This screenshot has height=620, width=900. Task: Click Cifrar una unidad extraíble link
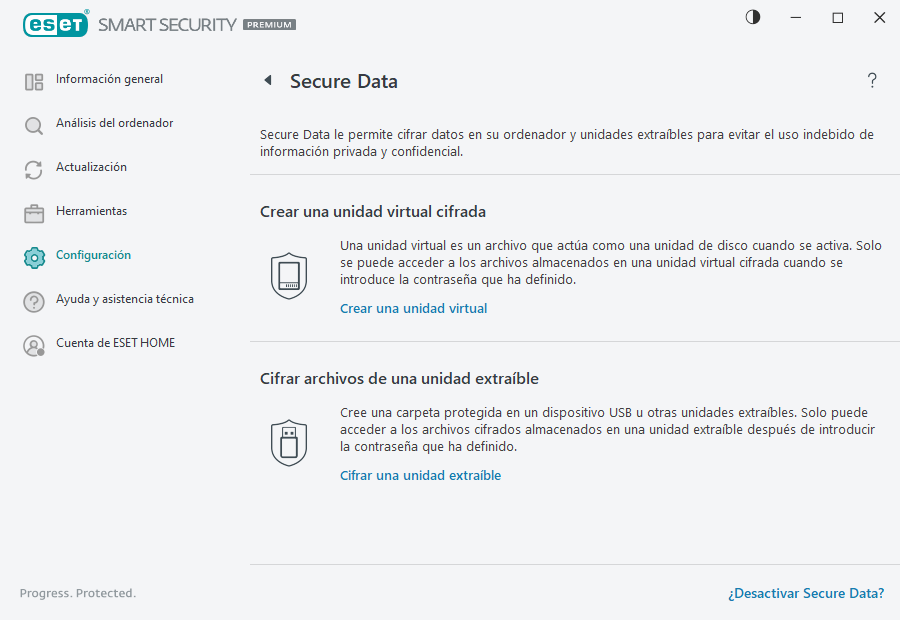coord(420,475)
